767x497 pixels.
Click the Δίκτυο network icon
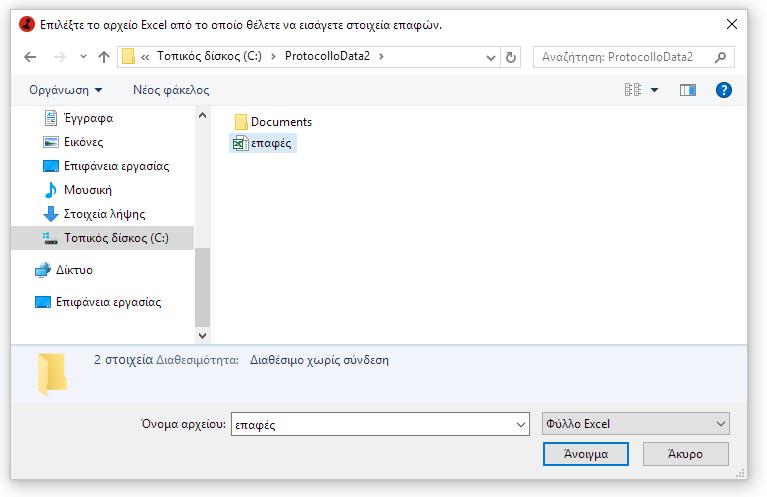(x=43, y=270)
